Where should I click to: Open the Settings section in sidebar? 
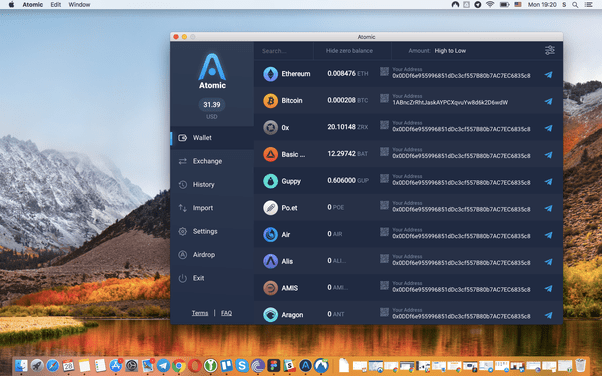coord(212,231)
